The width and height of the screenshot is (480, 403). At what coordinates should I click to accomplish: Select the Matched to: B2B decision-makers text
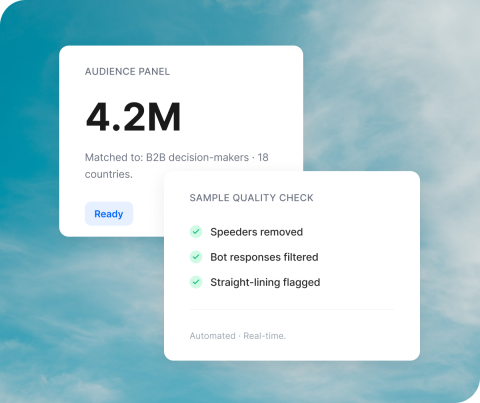pos(167,157)
